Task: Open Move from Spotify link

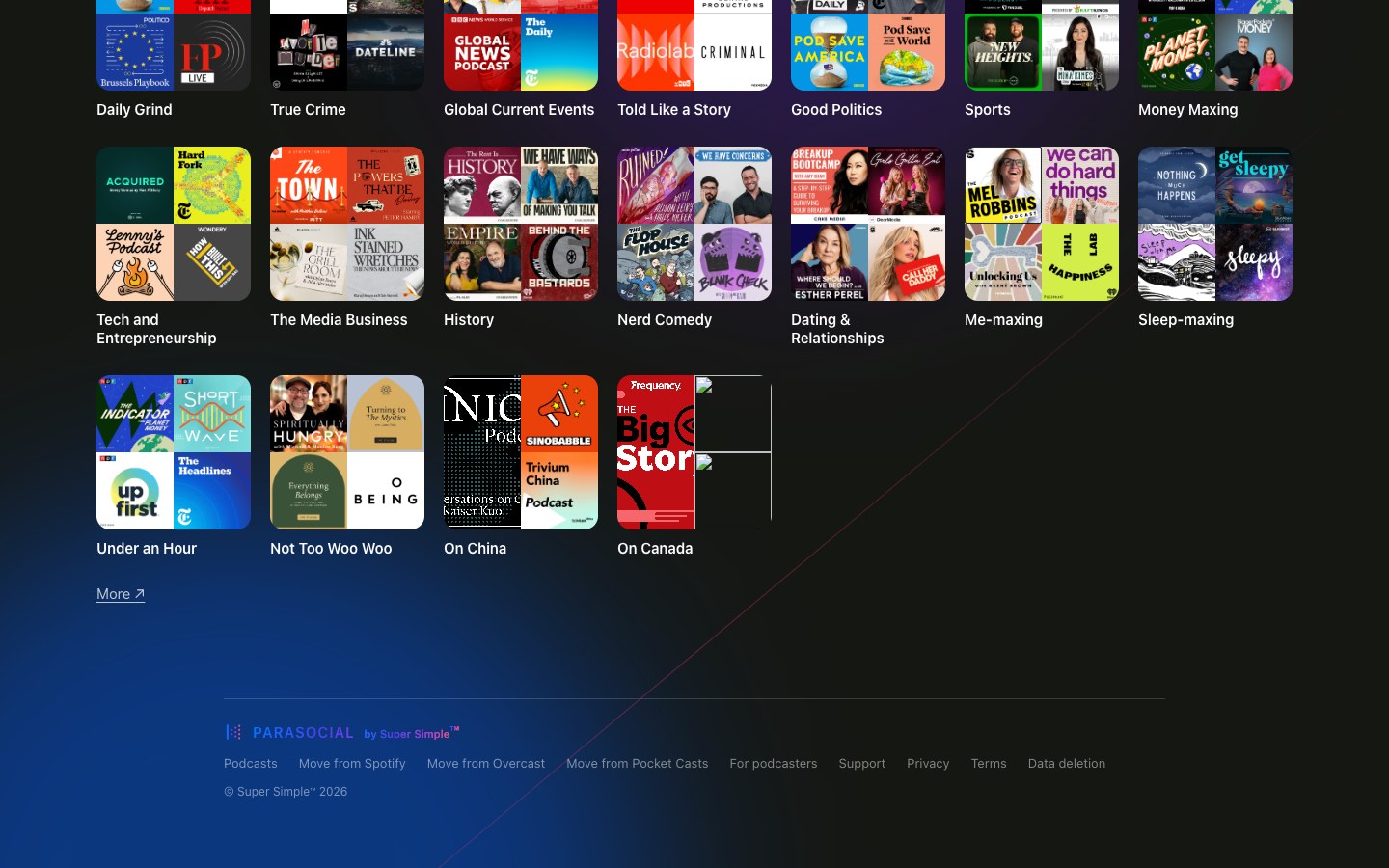Action: click(x=352, y=763)
